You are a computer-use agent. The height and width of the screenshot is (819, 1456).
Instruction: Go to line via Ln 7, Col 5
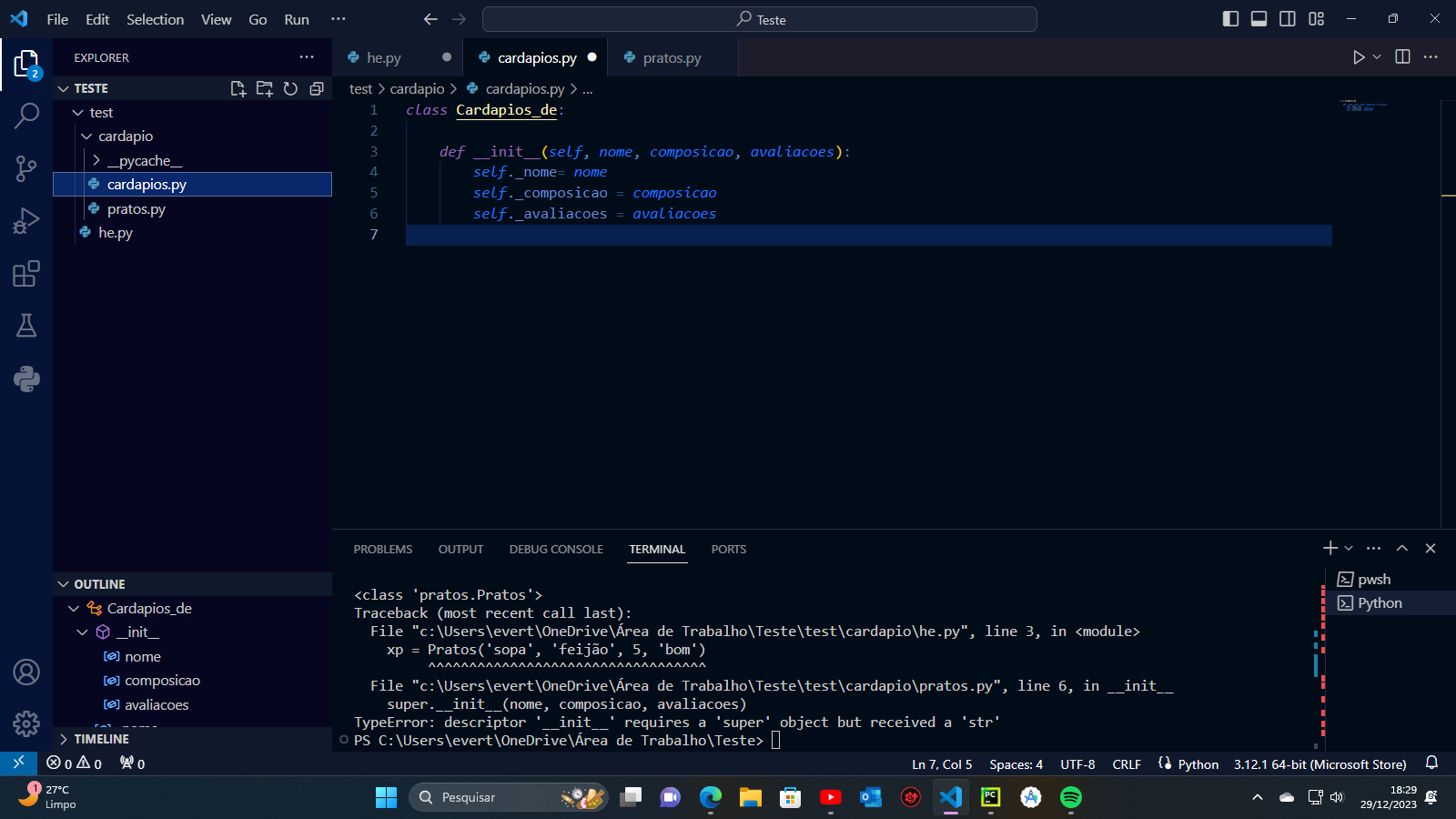pyautogui.click(x=942, y=764)
